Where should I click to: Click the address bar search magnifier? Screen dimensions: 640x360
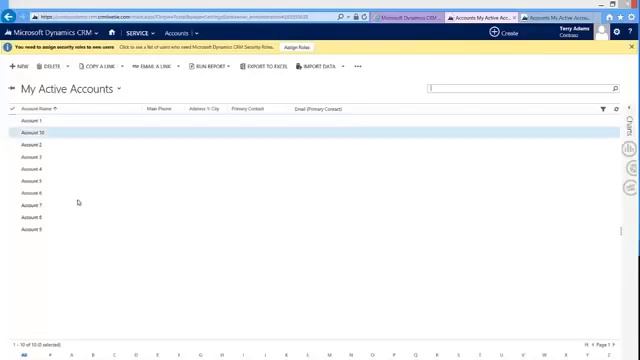tap(340, 17)
